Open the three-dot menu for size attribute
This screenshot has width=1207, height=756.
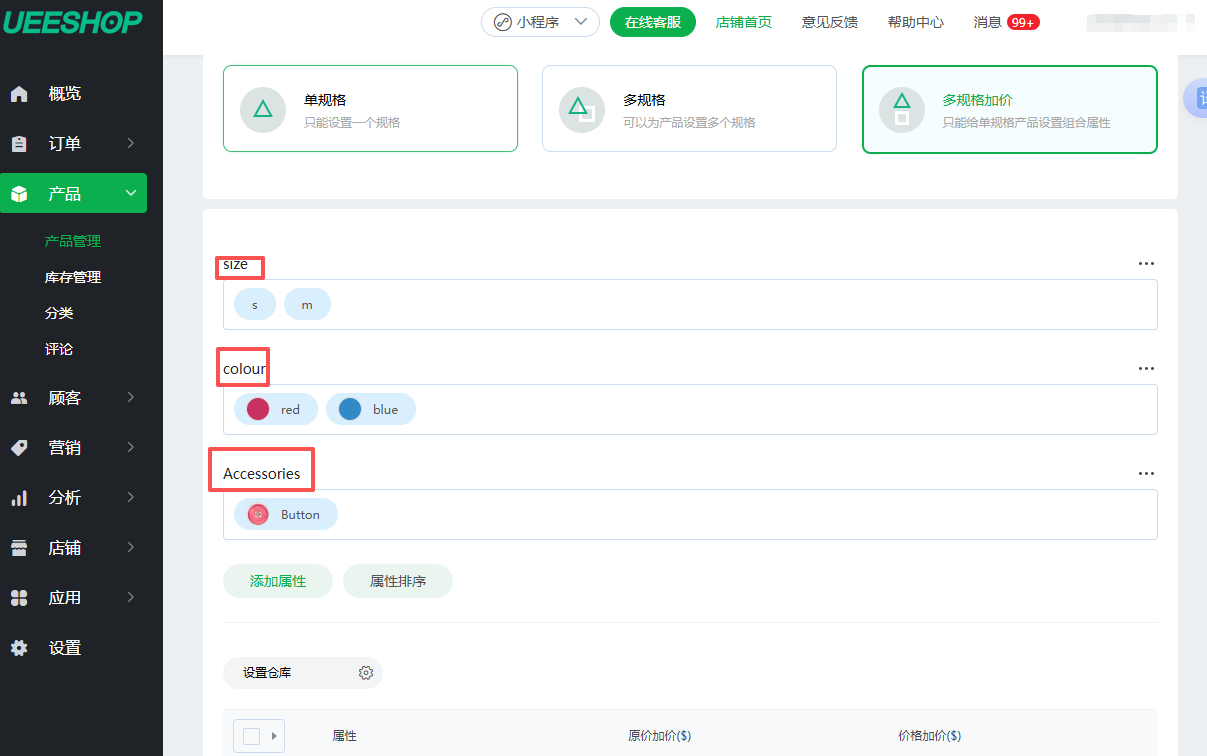(1146, 264)
